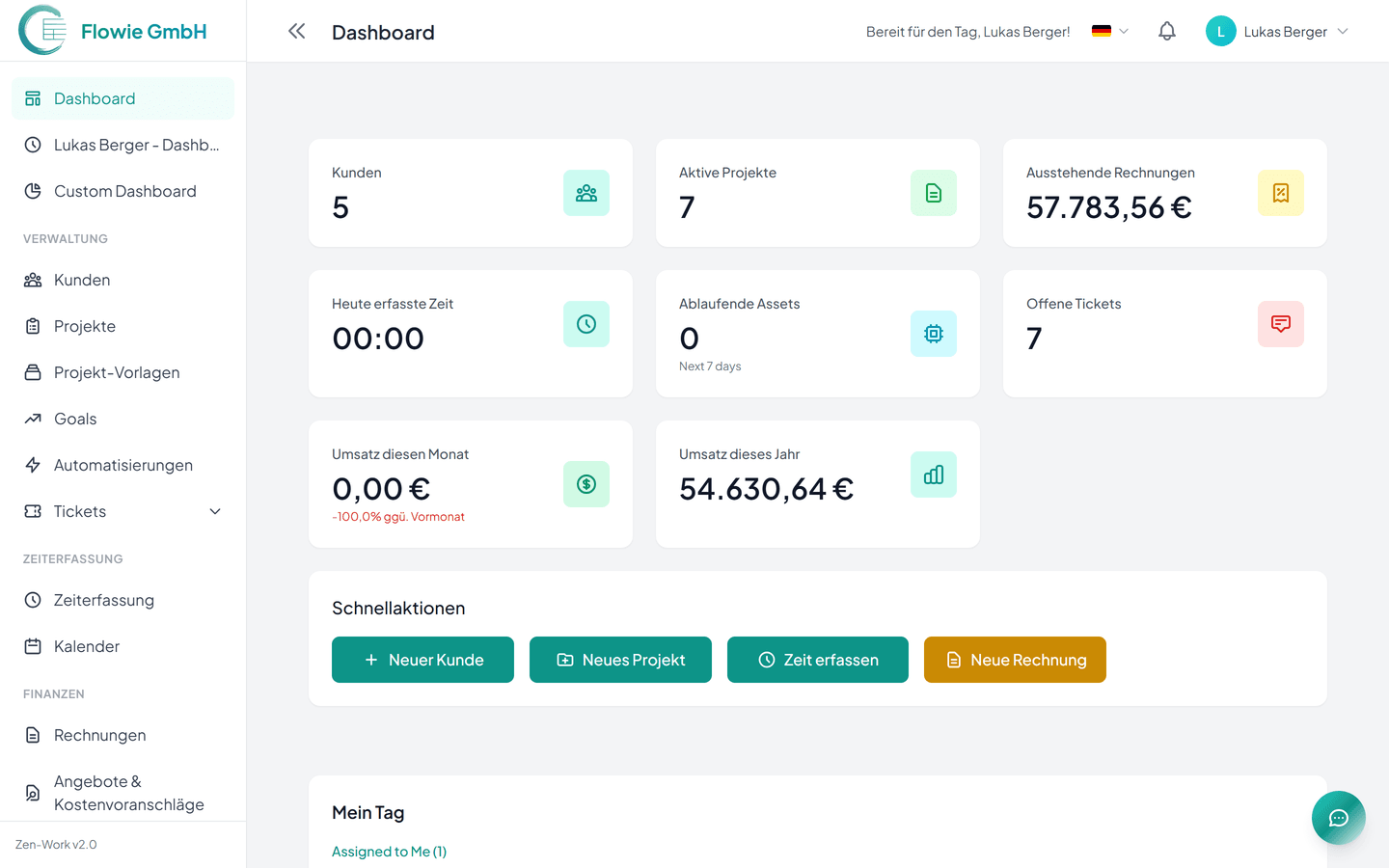Viewport: 1389px width, 868px height.
Task: Open the notifications bell icon
Action: tap(1166, 31)
